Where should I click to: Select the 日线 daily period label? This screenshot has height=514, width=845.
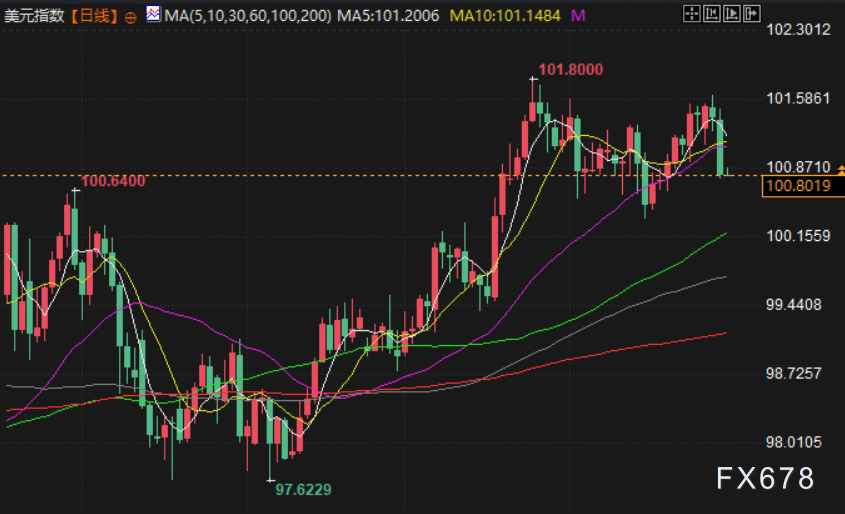tap(94, 16)
